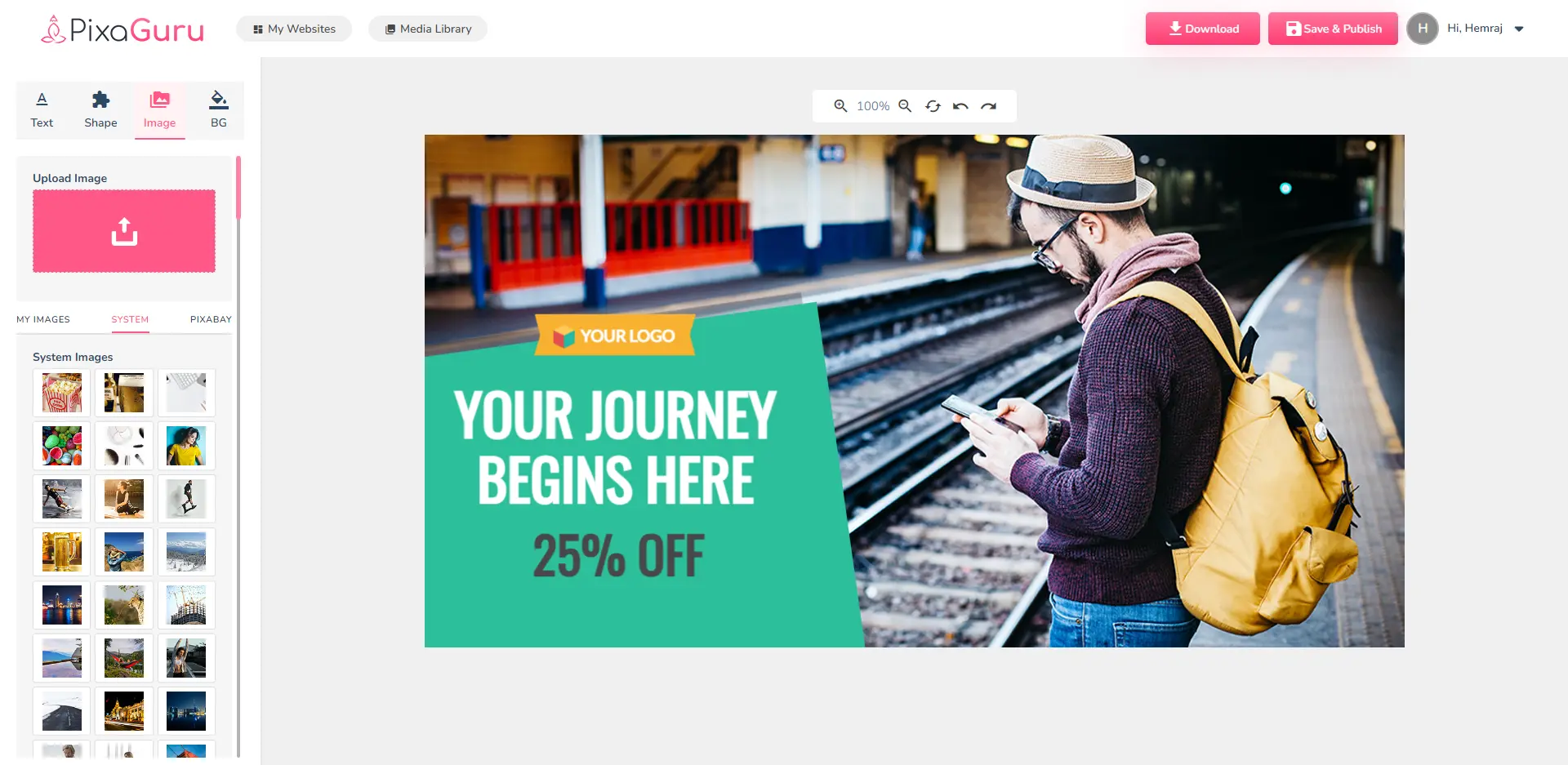The width and height of the screenshot is (1568, 765).
Task: Switch to the PIXABAY tab
Action: pos(211,319)
